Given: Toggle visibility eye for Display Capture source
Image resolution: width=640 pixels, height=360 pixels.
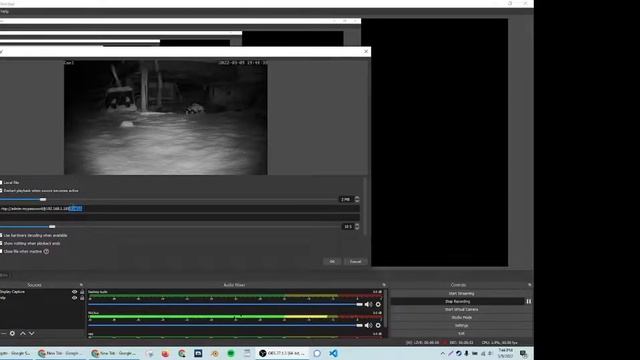Looking at the screenshot, I should [74, 292].
